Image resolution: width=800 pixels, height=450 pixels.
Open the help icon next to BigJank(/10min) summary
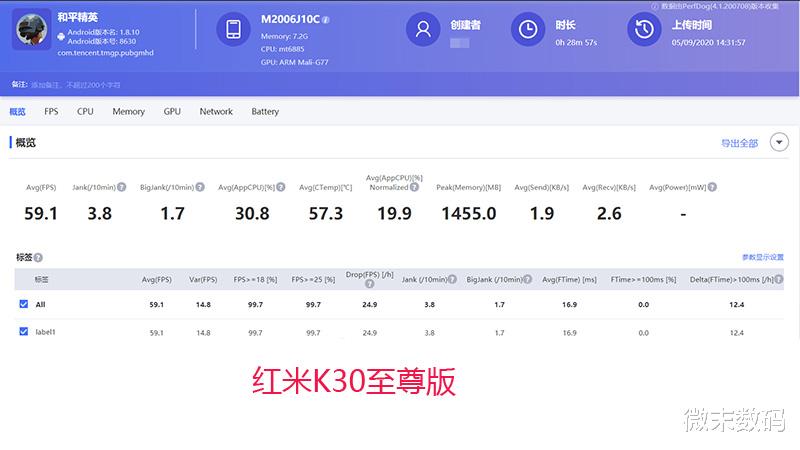pos(200,187)
